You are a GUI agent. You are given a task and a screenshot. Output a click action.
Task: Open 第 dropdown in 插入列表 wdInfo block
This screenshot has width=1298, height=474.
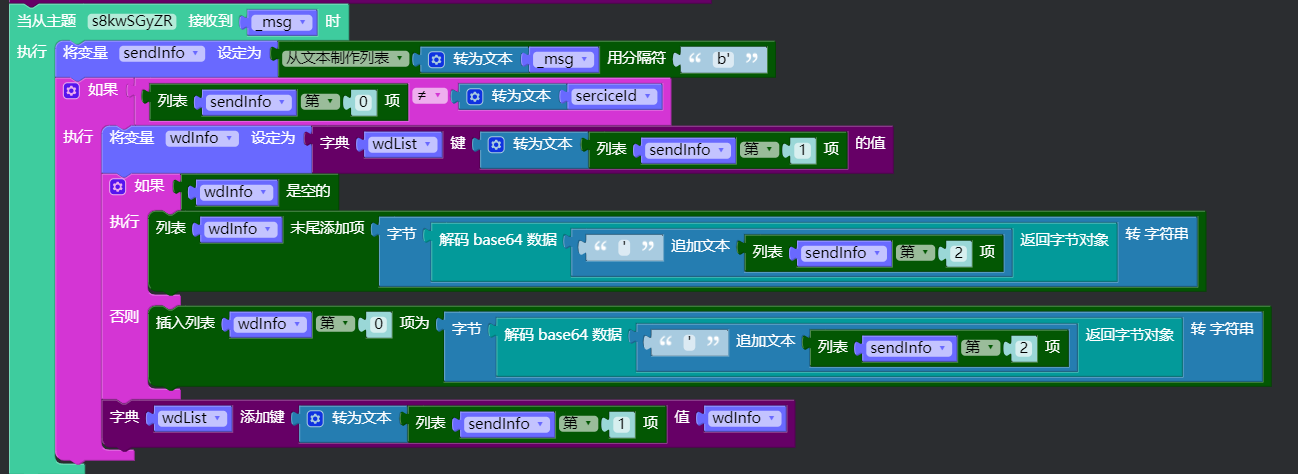click(335, 324)
